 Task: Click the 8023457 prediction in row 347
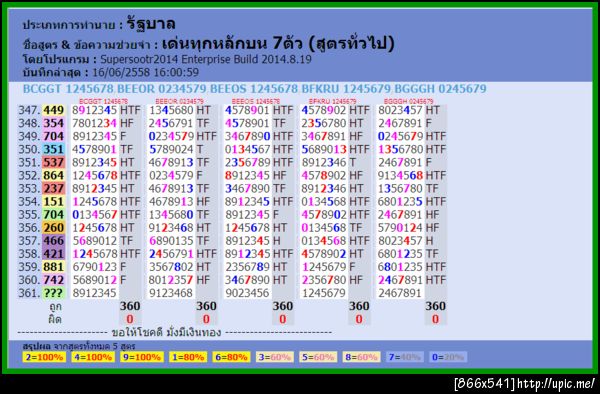click(x=401, y=110)
